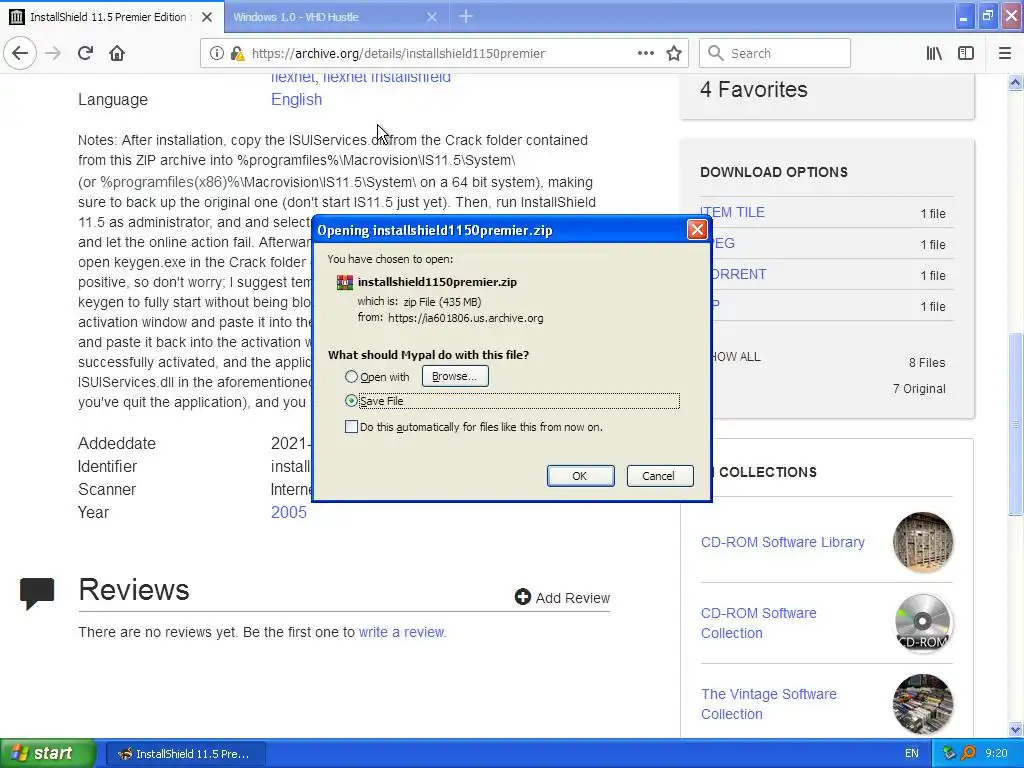Click the Reviews speech bubble icon
The width and height of the screenshot is (1024, 768).
[x=37, y=593]
